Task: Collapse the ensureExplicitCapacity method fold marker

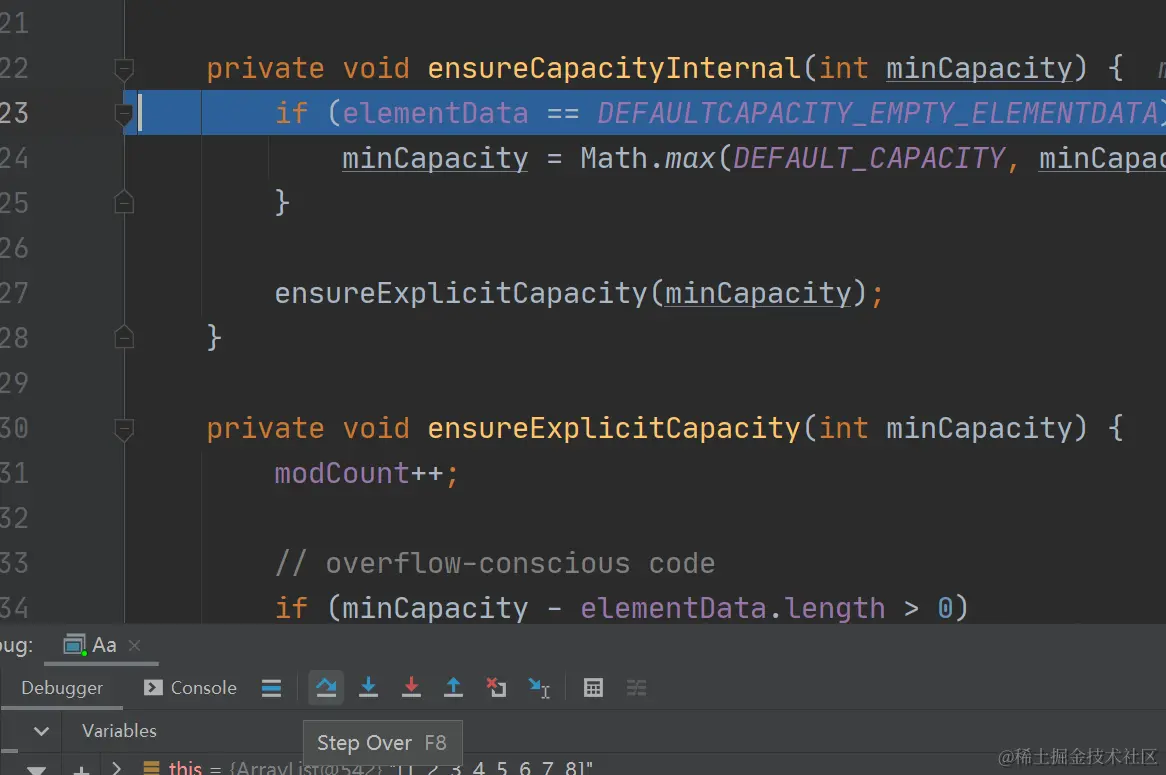Action: click(x=124, y=429)
